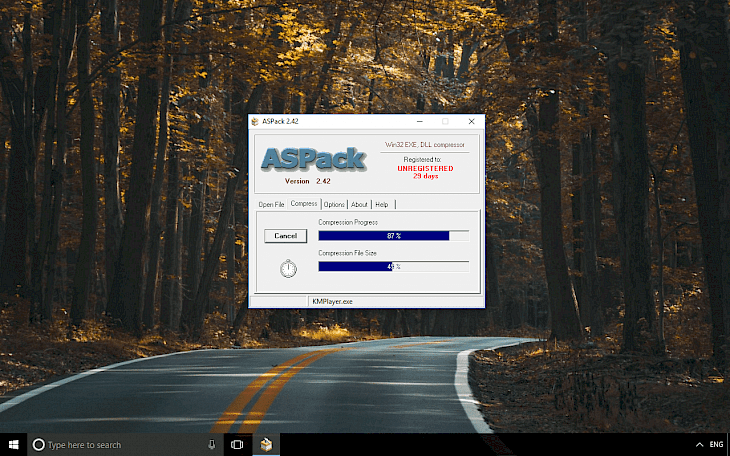Minimize the ASPack window
The image size is (730, 456).
click(x=419, y=122)
